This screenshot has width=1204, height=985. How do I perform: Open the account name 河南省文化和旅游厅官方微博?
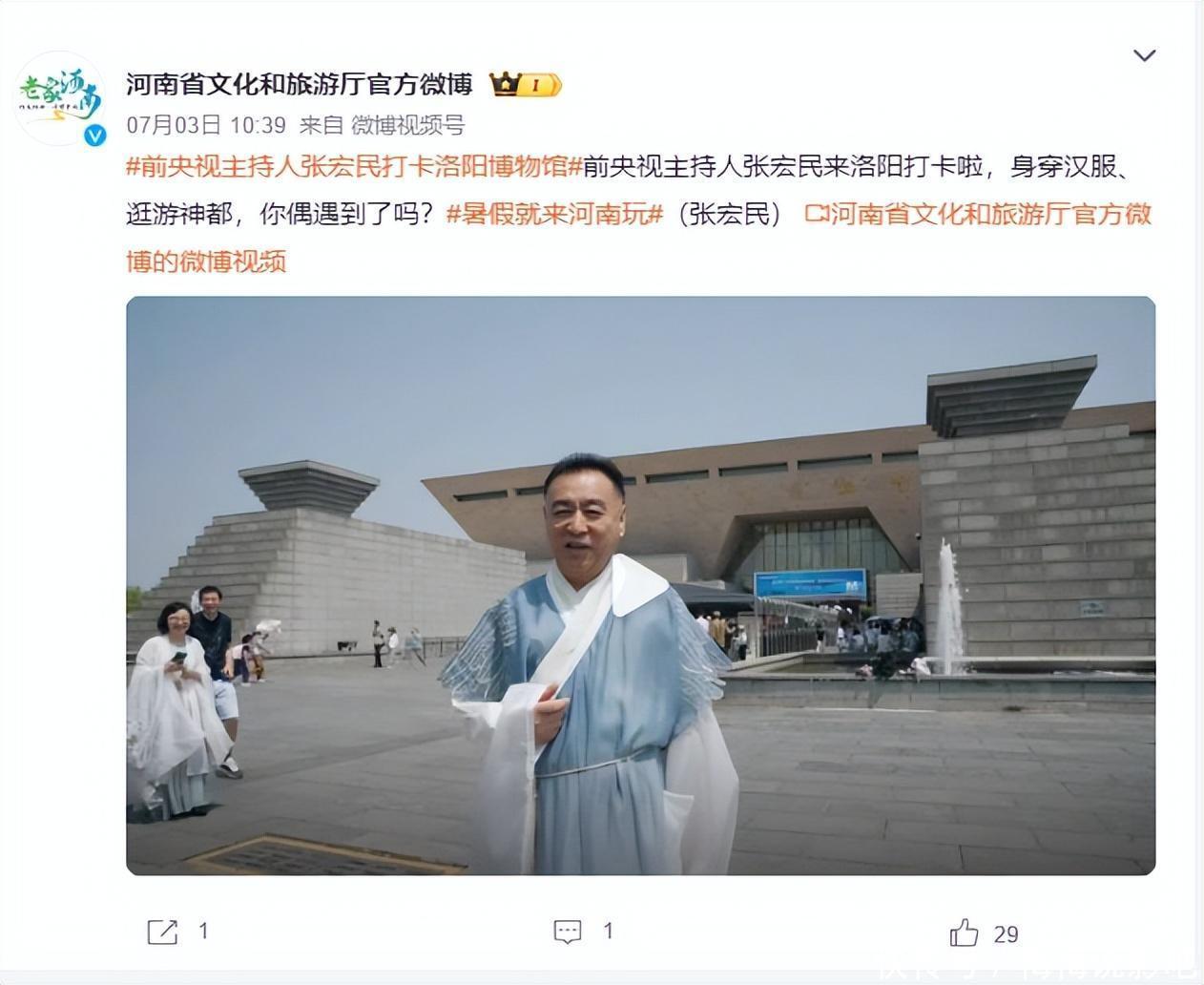click(x=300, y=85)
